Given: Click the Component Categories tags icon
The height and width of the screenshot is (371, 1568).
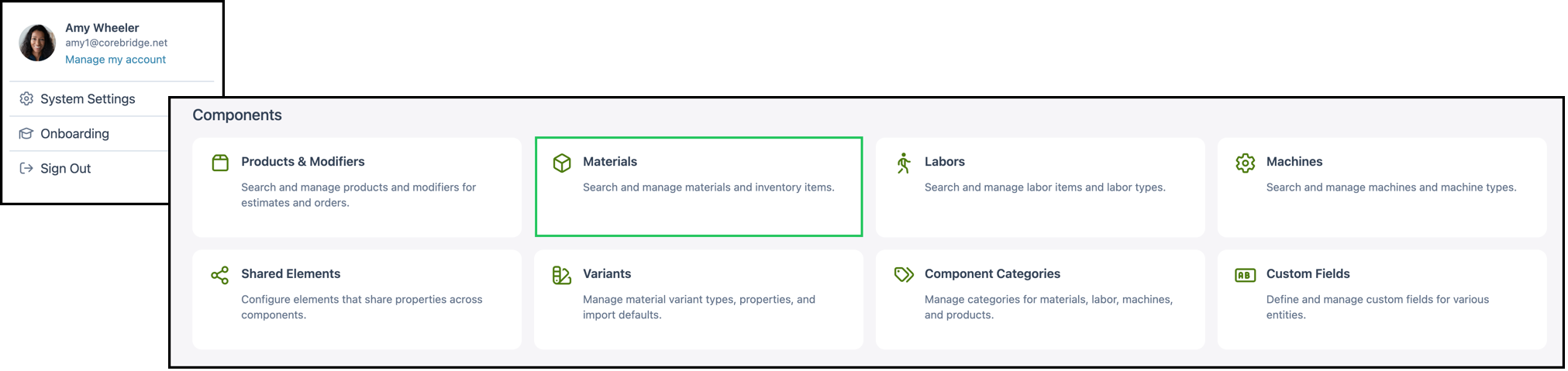Looking at the screenshot, I should point(904,275).
